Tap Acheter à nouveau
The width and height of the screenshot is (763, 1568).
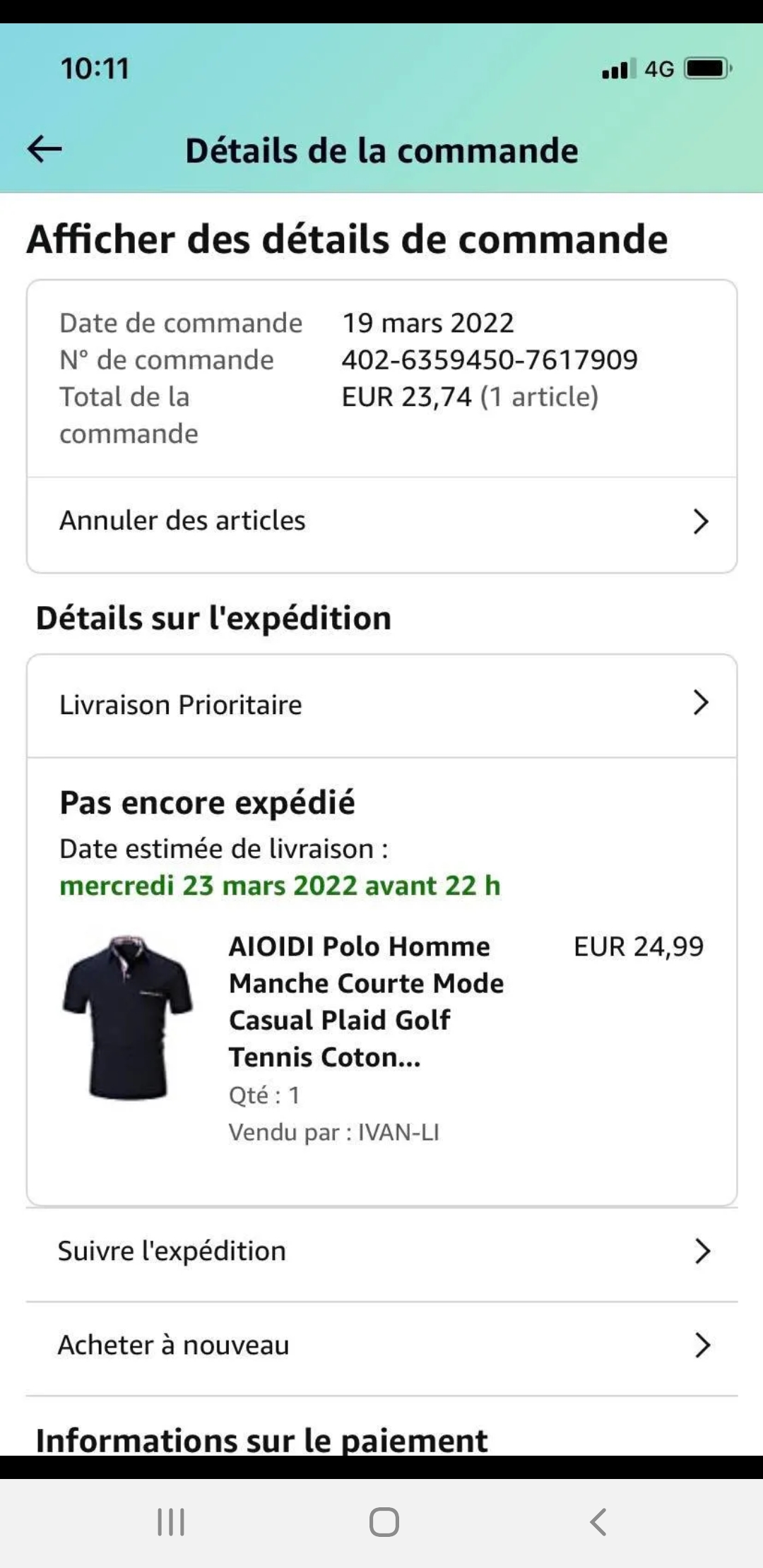[x=174, y=1346]
